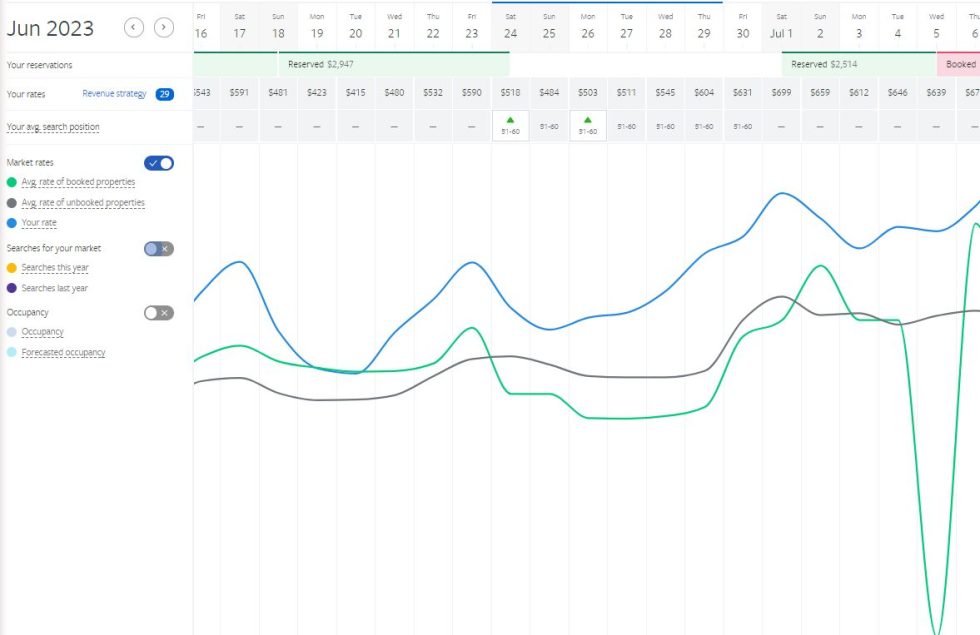
Task: Click the gray dot beside Avg rate of unbooked properties
Action: (x=11, y=202)
